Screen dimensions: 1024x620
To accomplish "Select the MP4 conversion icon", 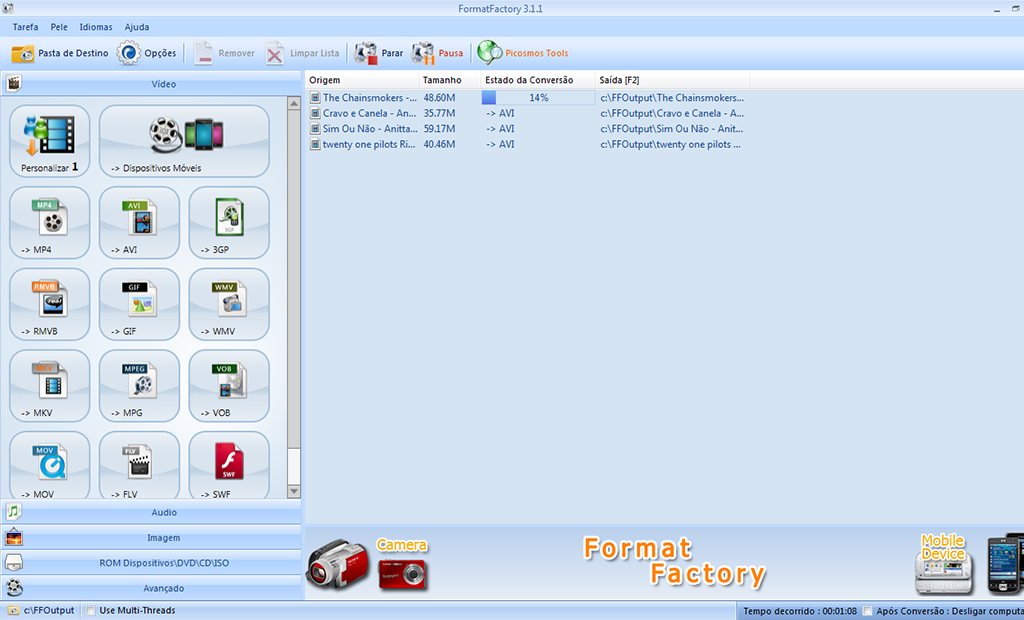I will click(x=50, y=223).
